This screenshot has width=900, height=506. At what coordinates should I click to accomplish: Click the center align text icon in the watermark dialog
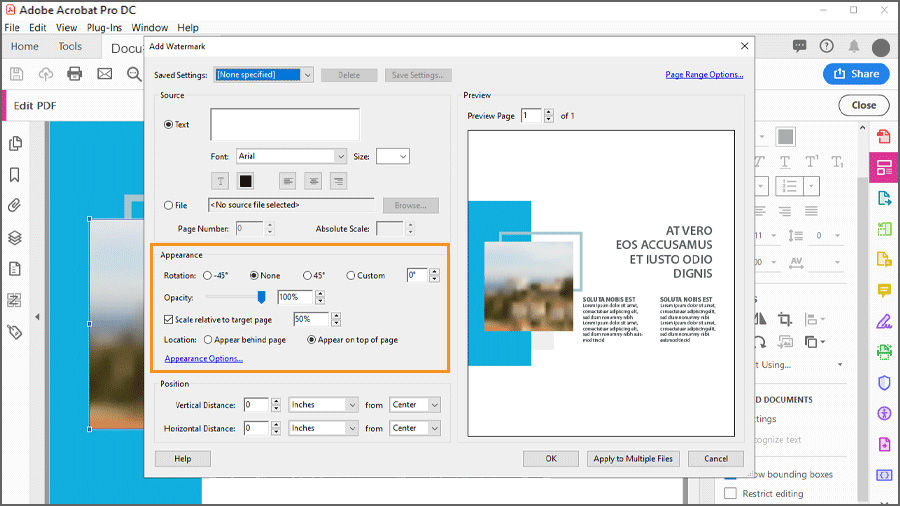pyautogui.click(x=313, y=181)
